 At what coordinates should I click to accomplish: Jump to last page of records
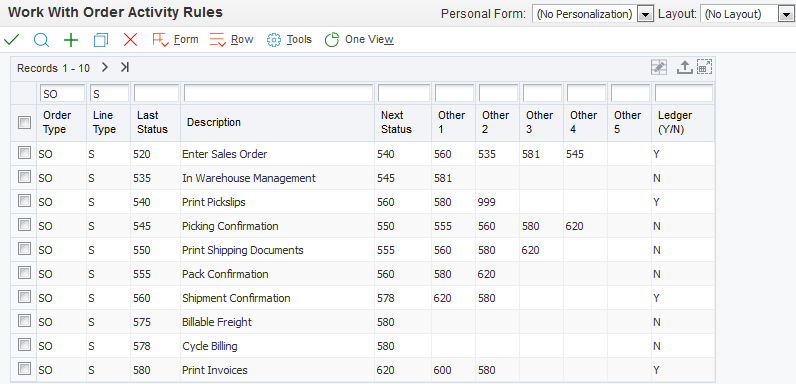coord(125,68)
